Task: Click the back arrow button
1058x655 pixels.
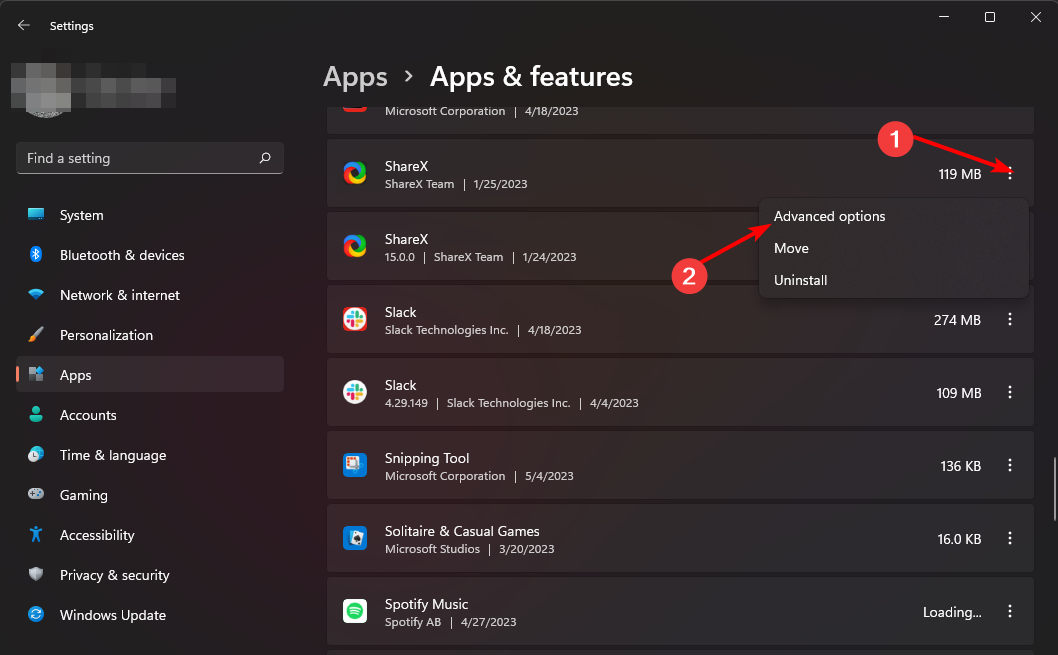Action: [x=22, y=25]
